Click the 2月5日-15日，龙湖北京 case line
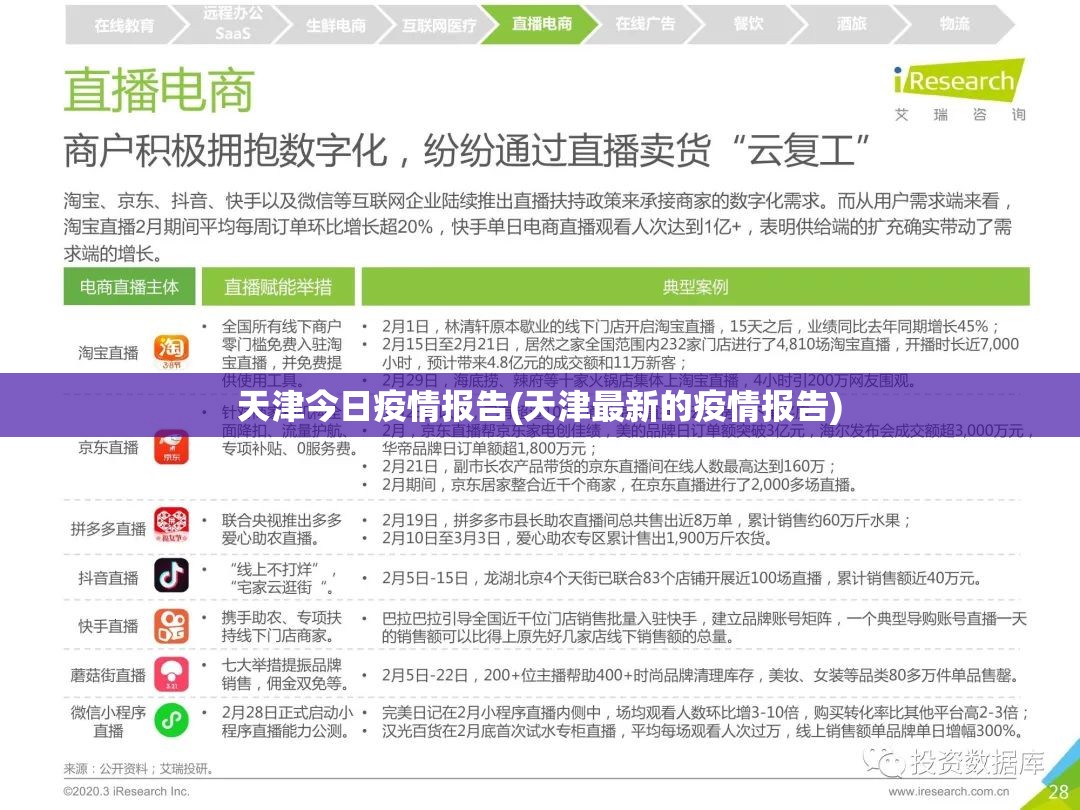Image resolution: width=1080 pixels, height=810 pixels. pyautogui.click(x=682, y=578)
